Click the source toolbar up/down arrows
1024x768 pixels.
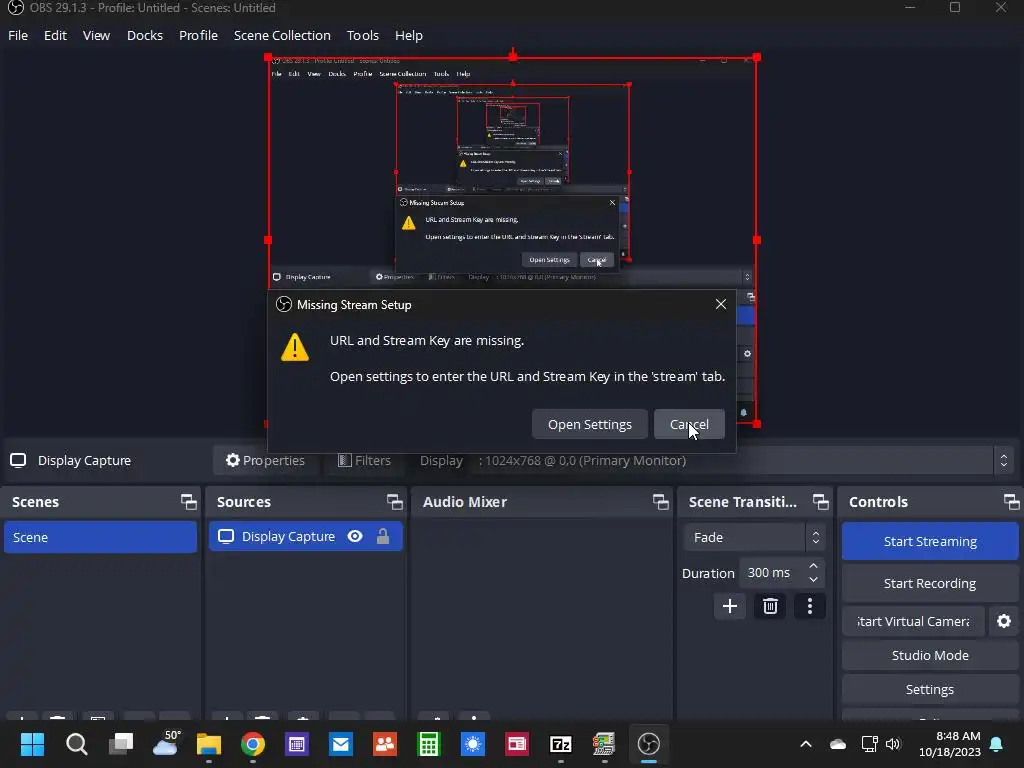point(1004,460)
